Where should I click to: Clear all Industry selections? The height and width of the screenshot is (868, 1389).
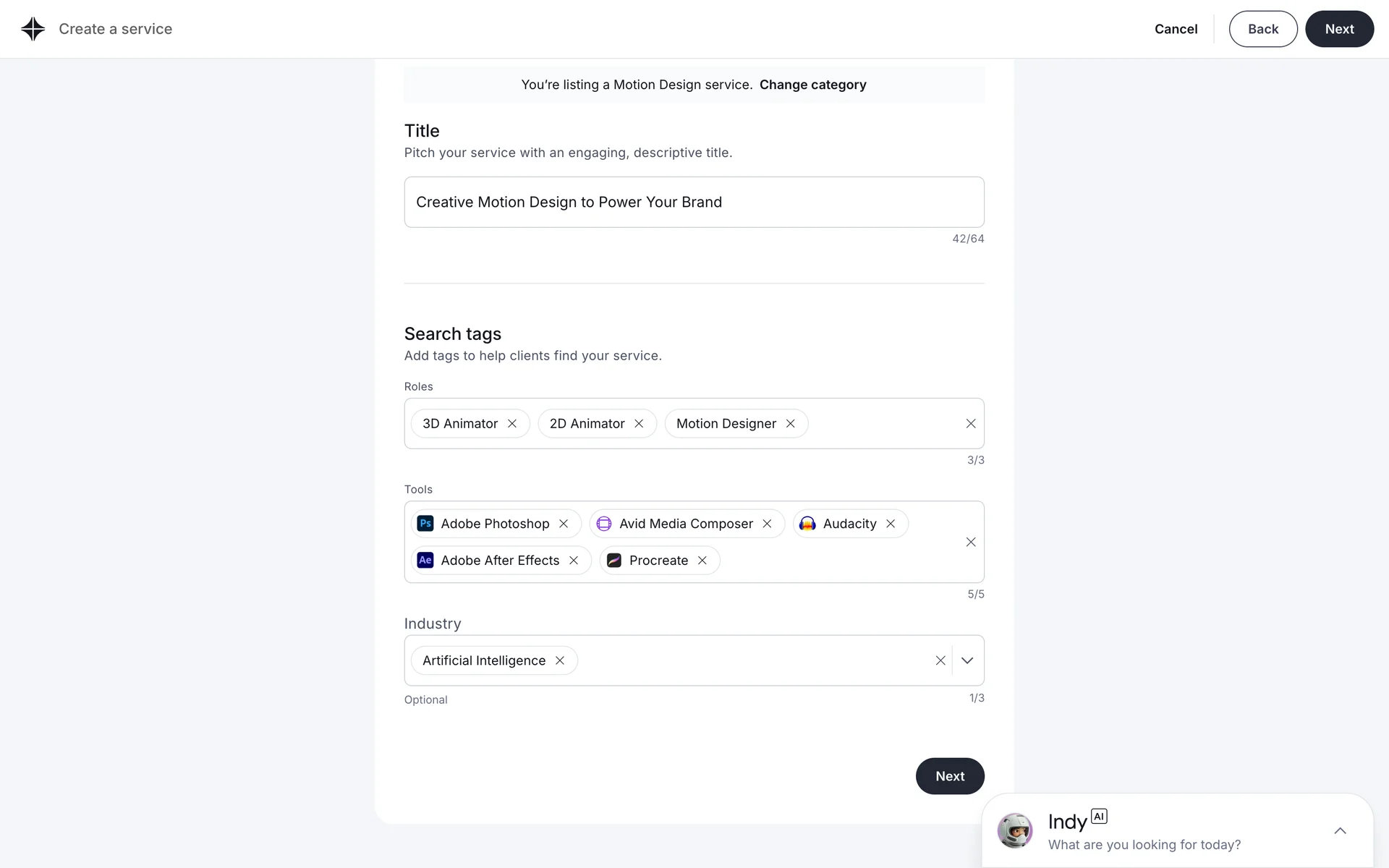tap(940, 660)
